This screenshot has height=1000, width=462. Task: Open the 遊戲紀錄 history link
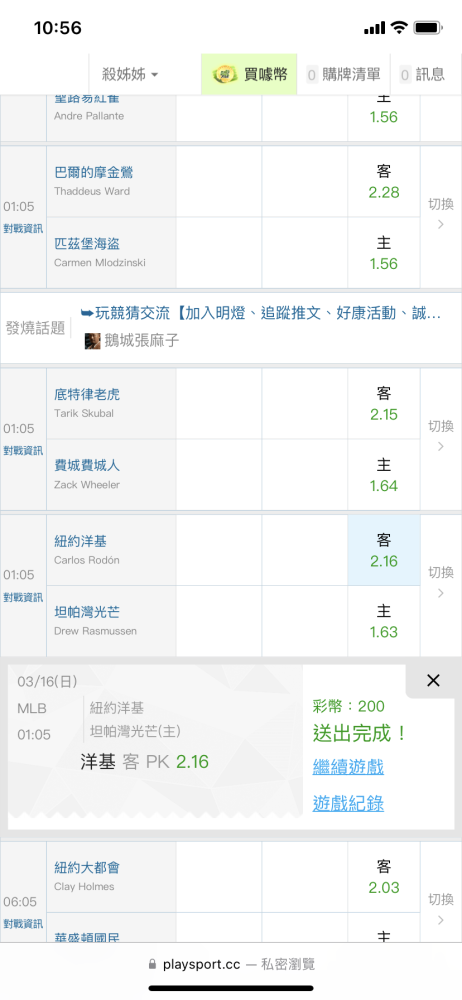click(348, 804)
